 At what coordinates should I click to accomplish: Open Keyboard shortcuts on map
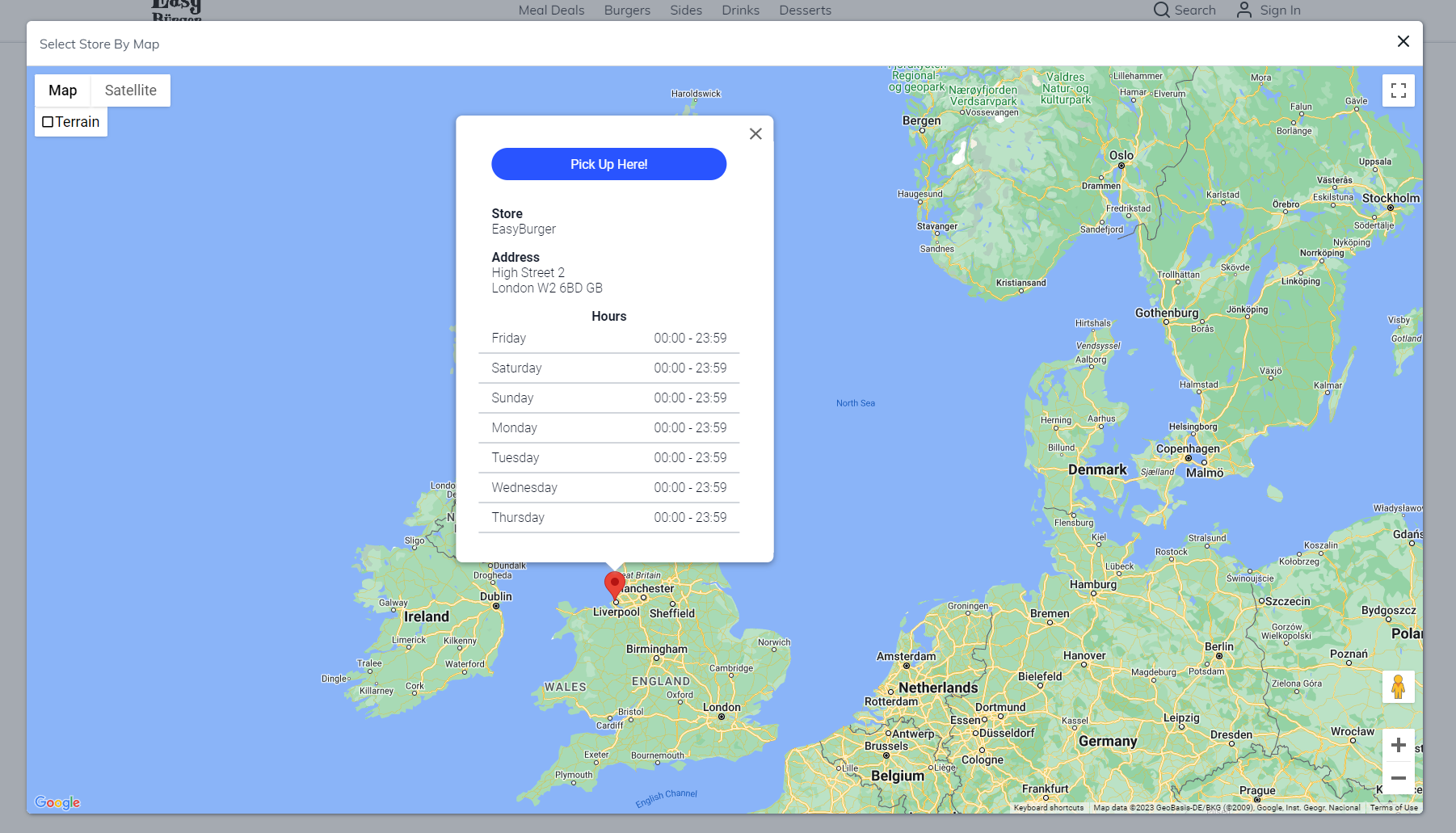[x=1048, y=808]
